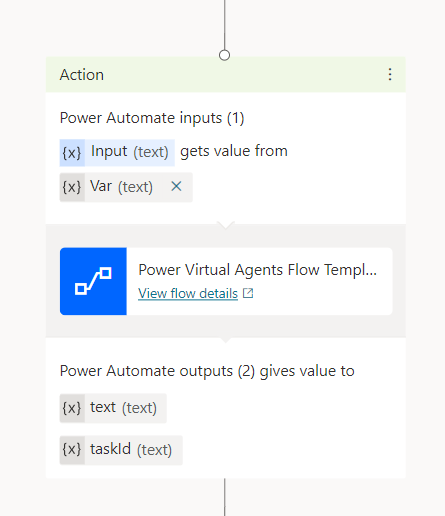
Task: Click the {x} icon next to Input
Action: [x=72, y=153]
